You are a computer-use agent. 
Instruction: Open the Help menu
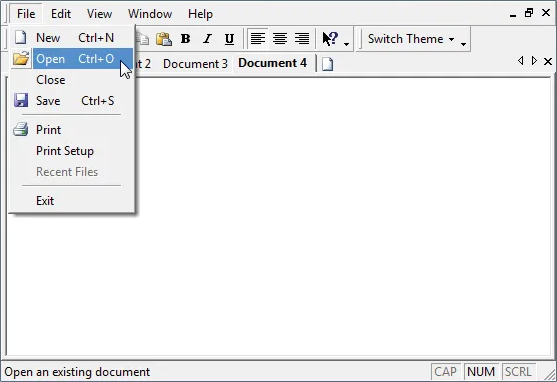200,14
